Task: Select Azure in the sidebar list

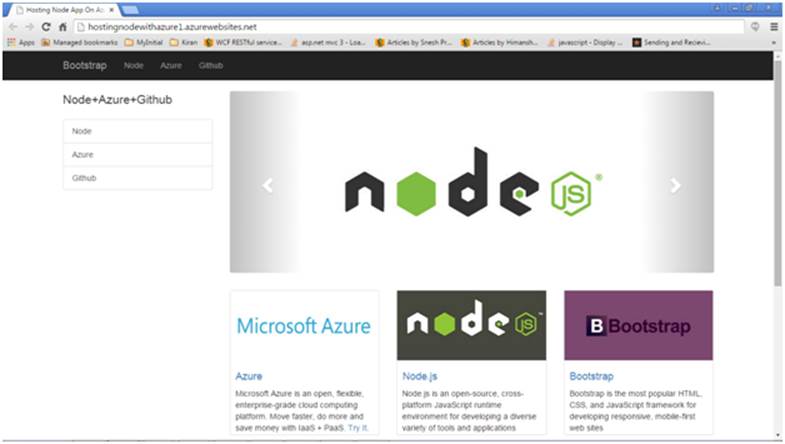Action: 138,155
